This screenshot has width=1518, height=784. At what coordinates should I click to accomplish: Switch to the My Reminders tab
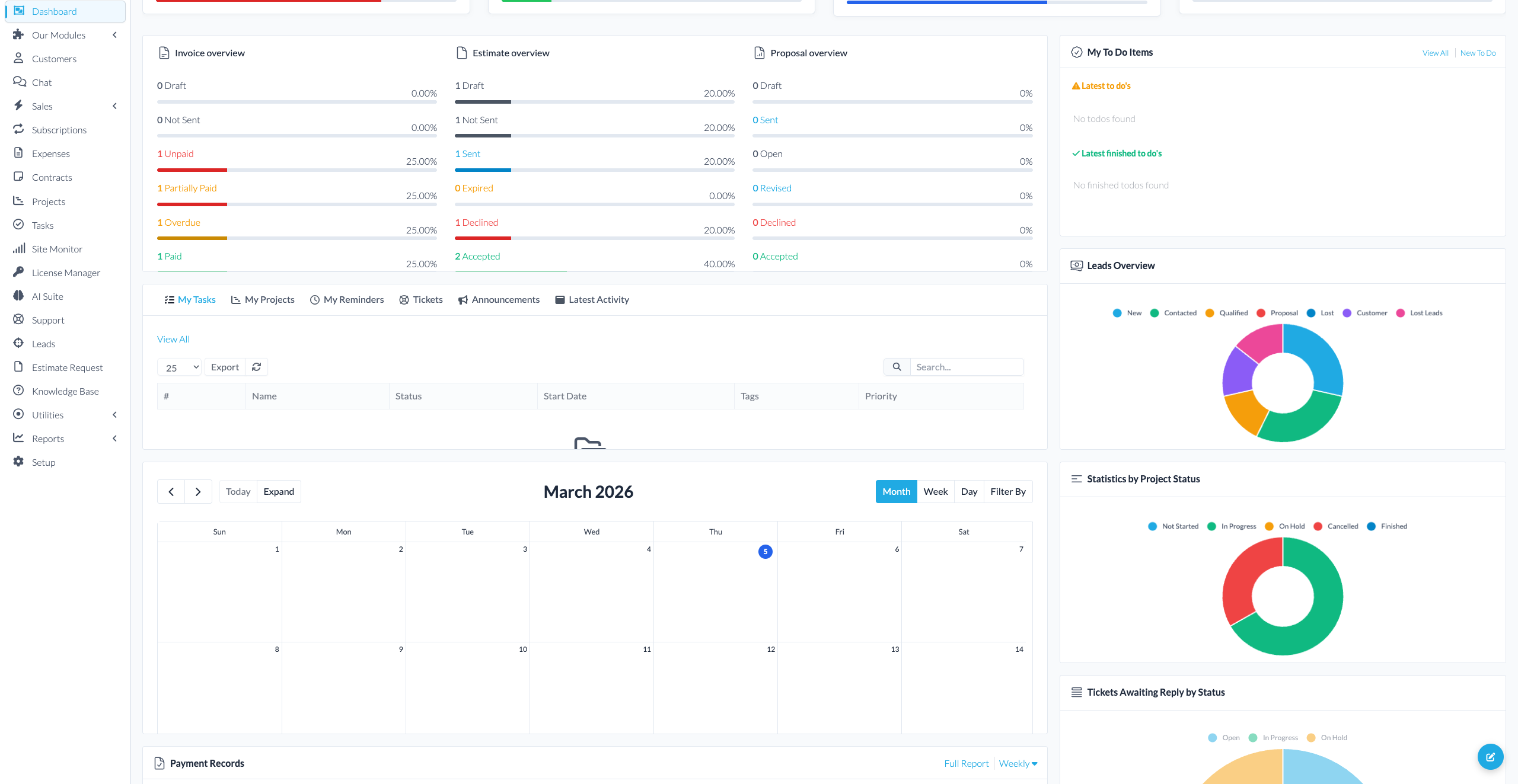pyautogui.click(x=347, y=300)
